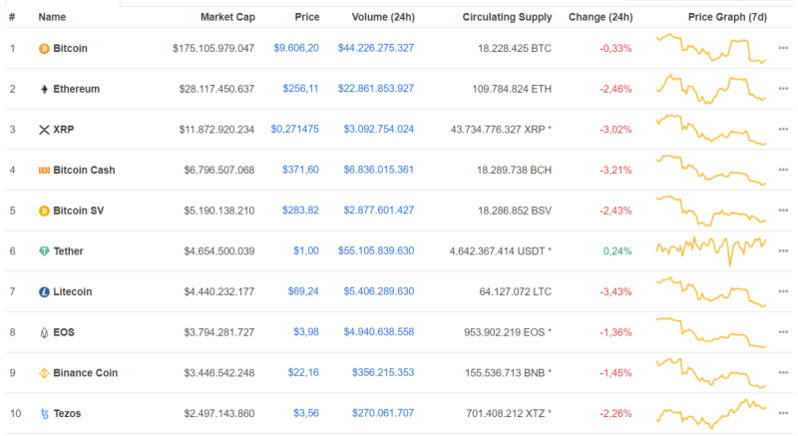The image size is (798, 436).
Task: Click the Tether logo icon
Action: coord(43,251)
